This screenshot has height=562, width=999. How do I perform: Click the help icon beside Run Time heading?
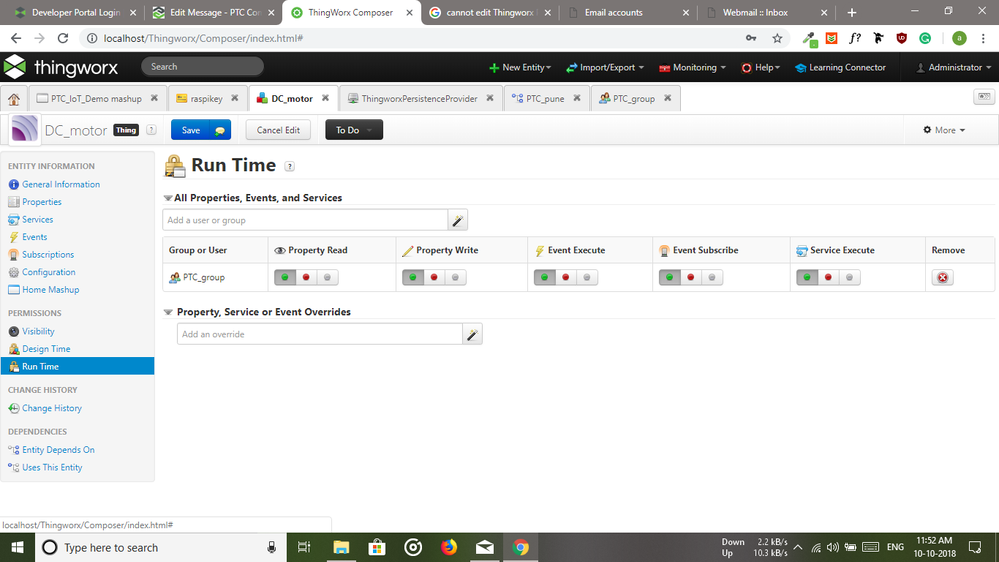[x=289, y=166]
